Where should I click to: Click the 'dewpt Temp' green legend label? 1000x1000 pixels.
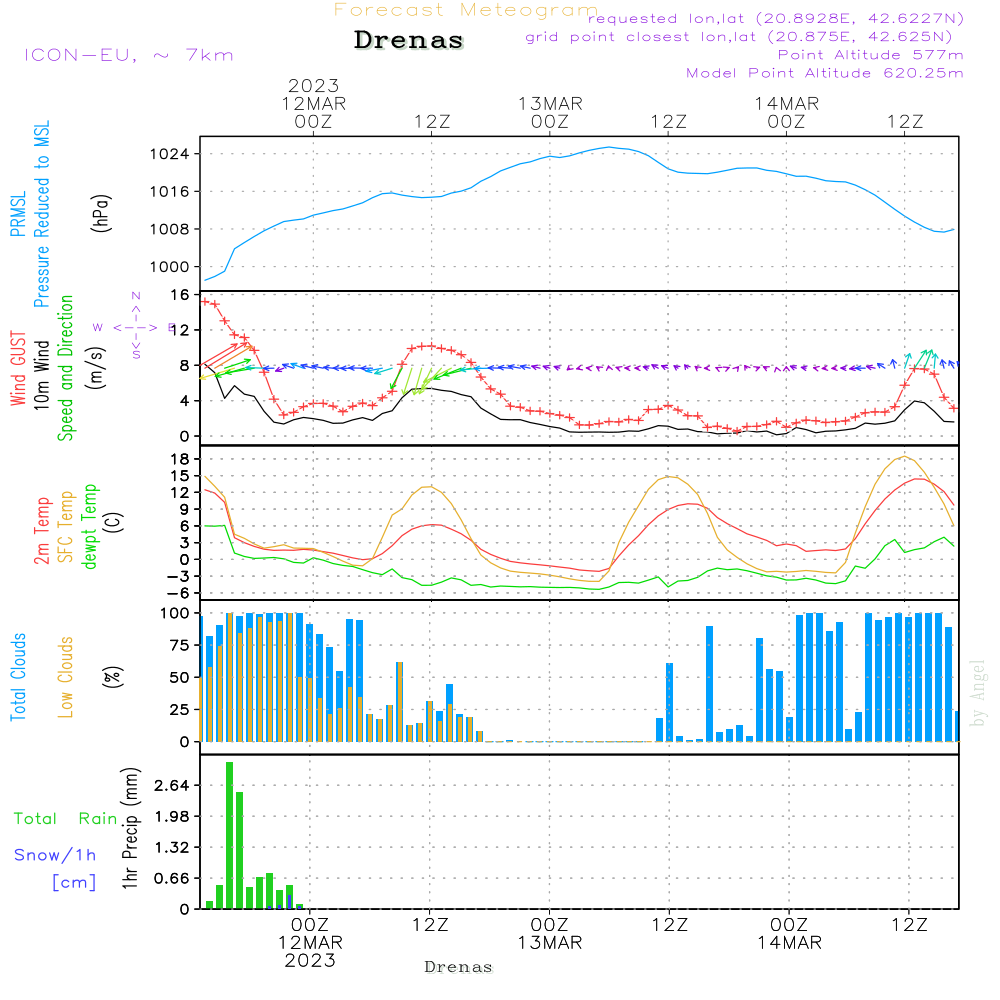89,527
